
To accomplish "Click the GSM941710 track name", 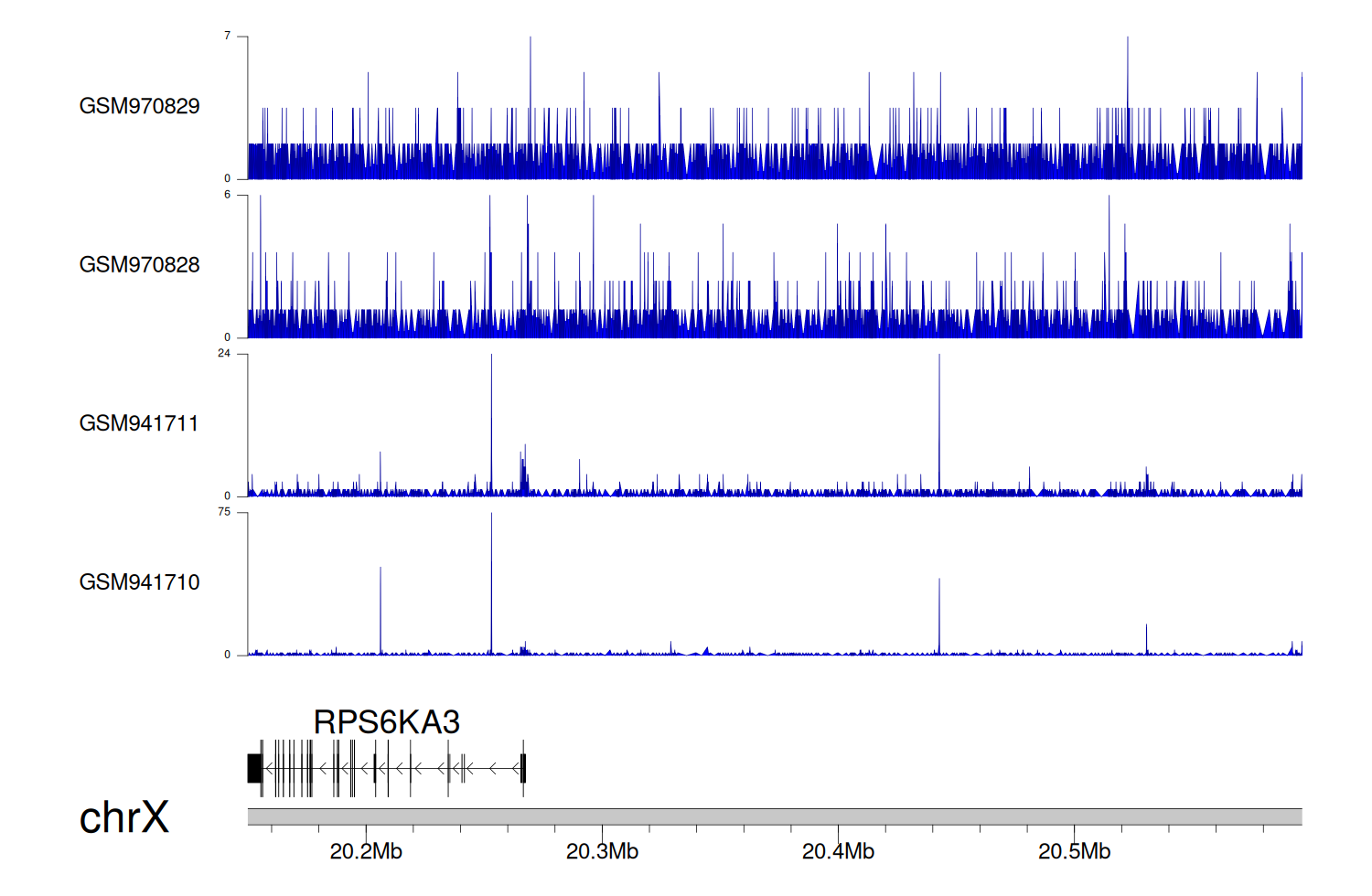I will [x=139, y=582].
